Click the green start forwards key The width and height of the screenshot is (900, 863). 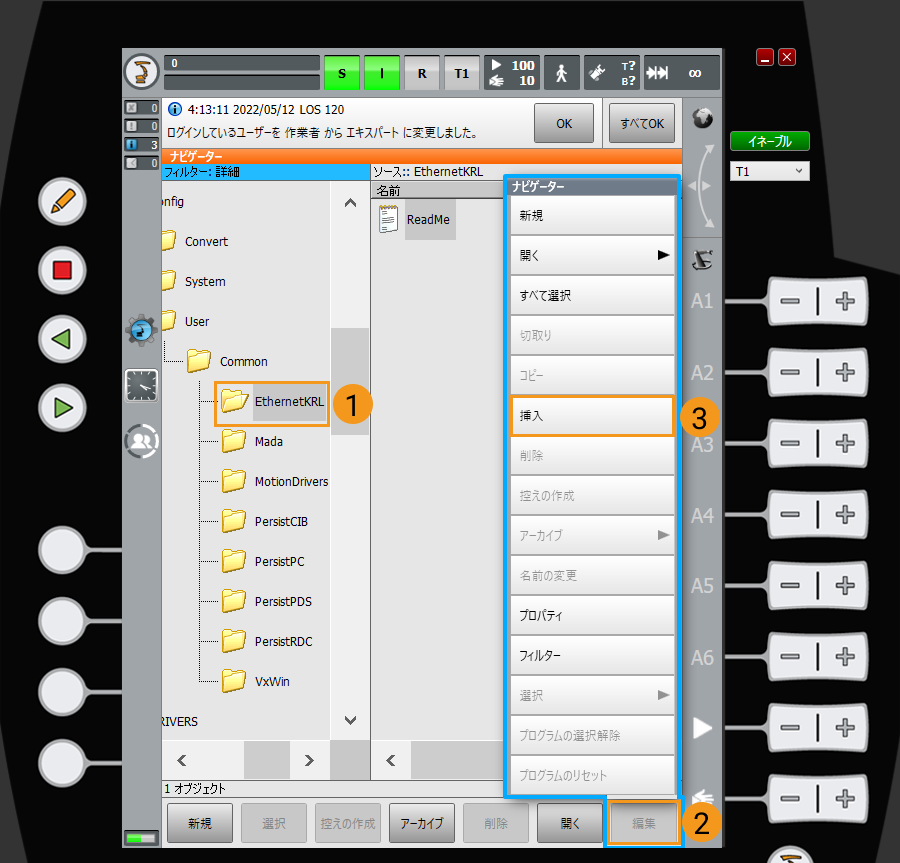62,408
